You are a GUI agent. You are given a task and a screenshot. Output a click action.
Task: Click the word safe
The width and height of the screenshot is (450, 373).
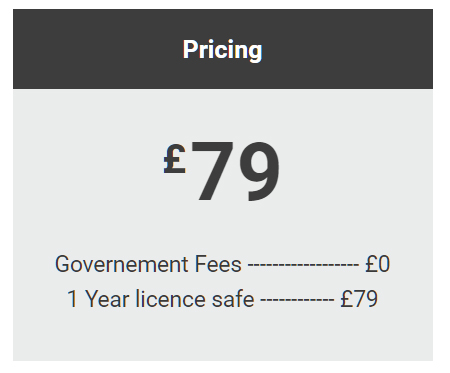pyautogui.click(x=233, y=299)
